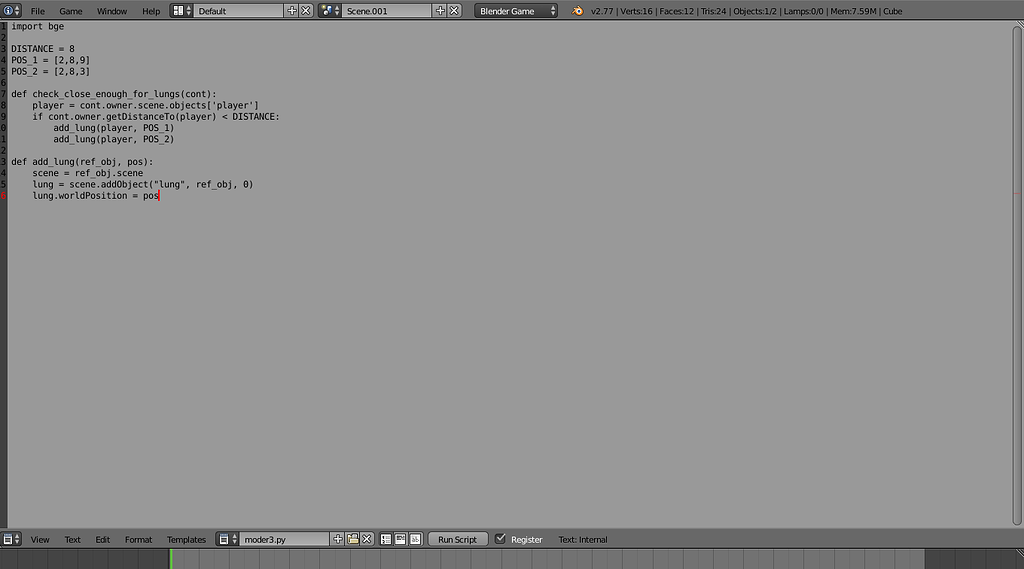This screenshot has width=1024, height=569.
Task: Click the 'scene = ref_obj.scene' line
Action: click(x=88, y=173)
